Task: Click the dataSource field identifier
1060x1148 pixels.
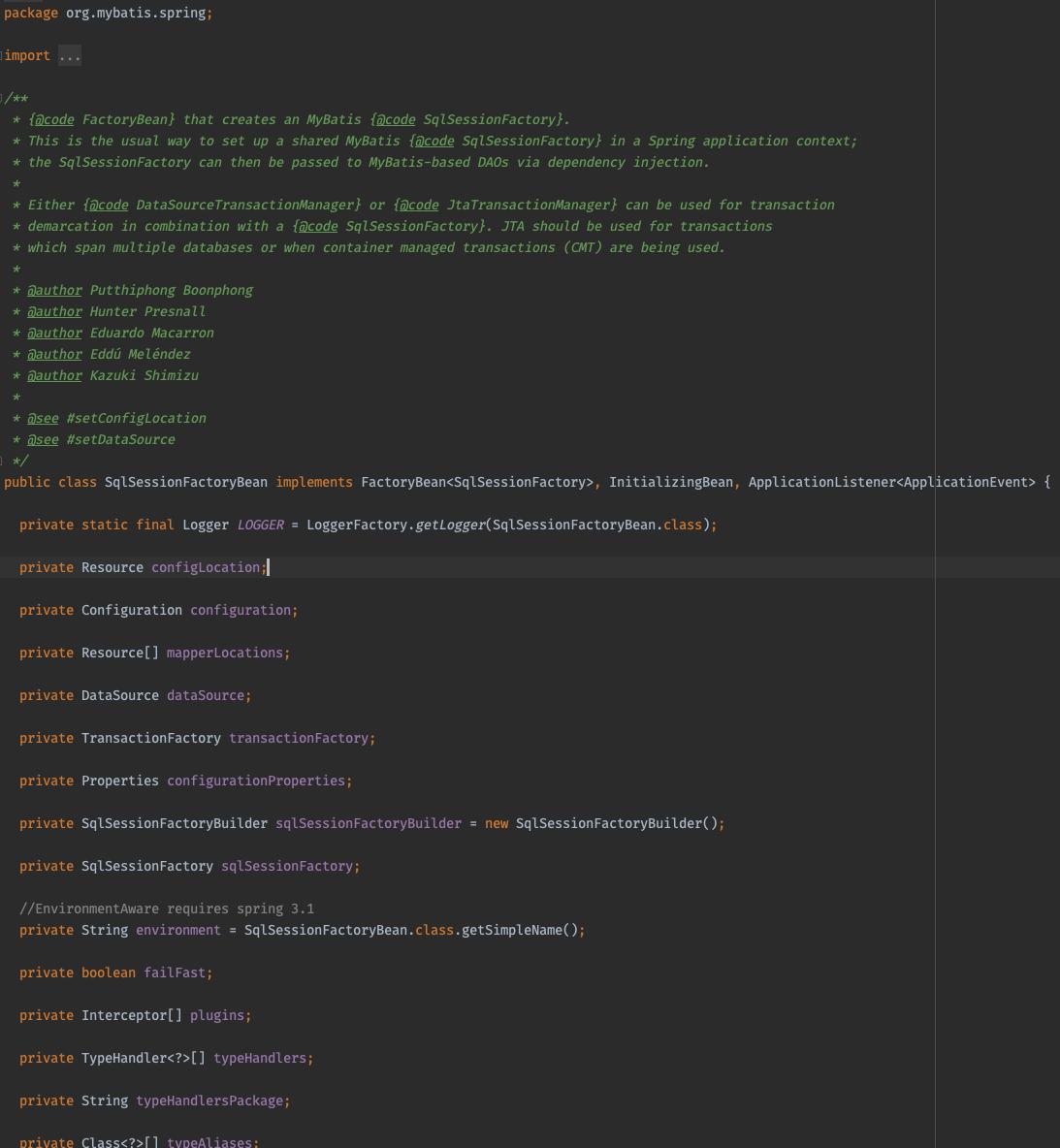Action: tap(206, 695)
